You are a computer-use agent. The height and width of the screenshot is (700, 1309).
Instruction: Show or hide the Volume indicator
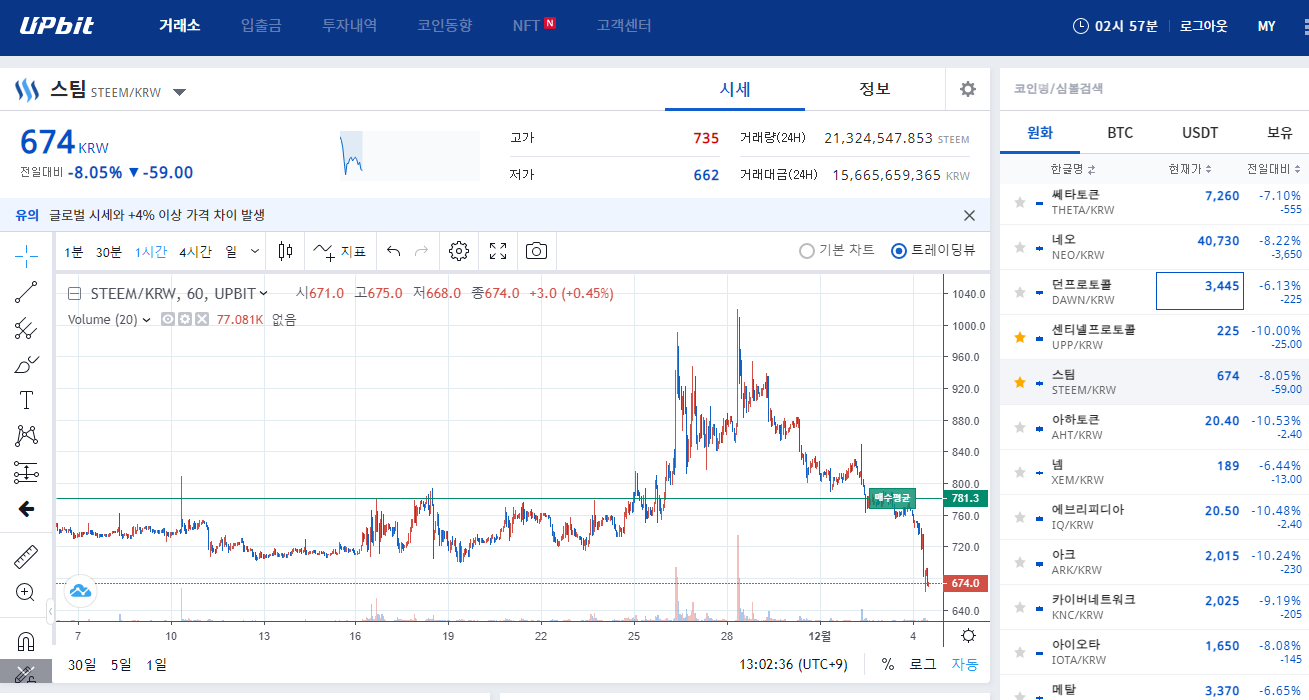pos(168,319)
